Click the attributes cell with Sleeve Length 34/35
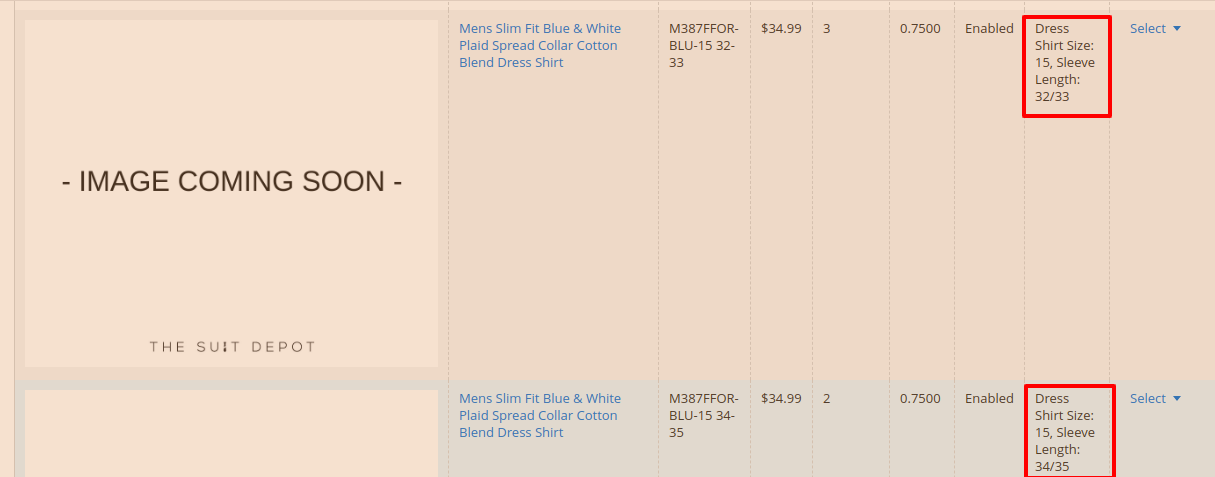 point(1066,433)
